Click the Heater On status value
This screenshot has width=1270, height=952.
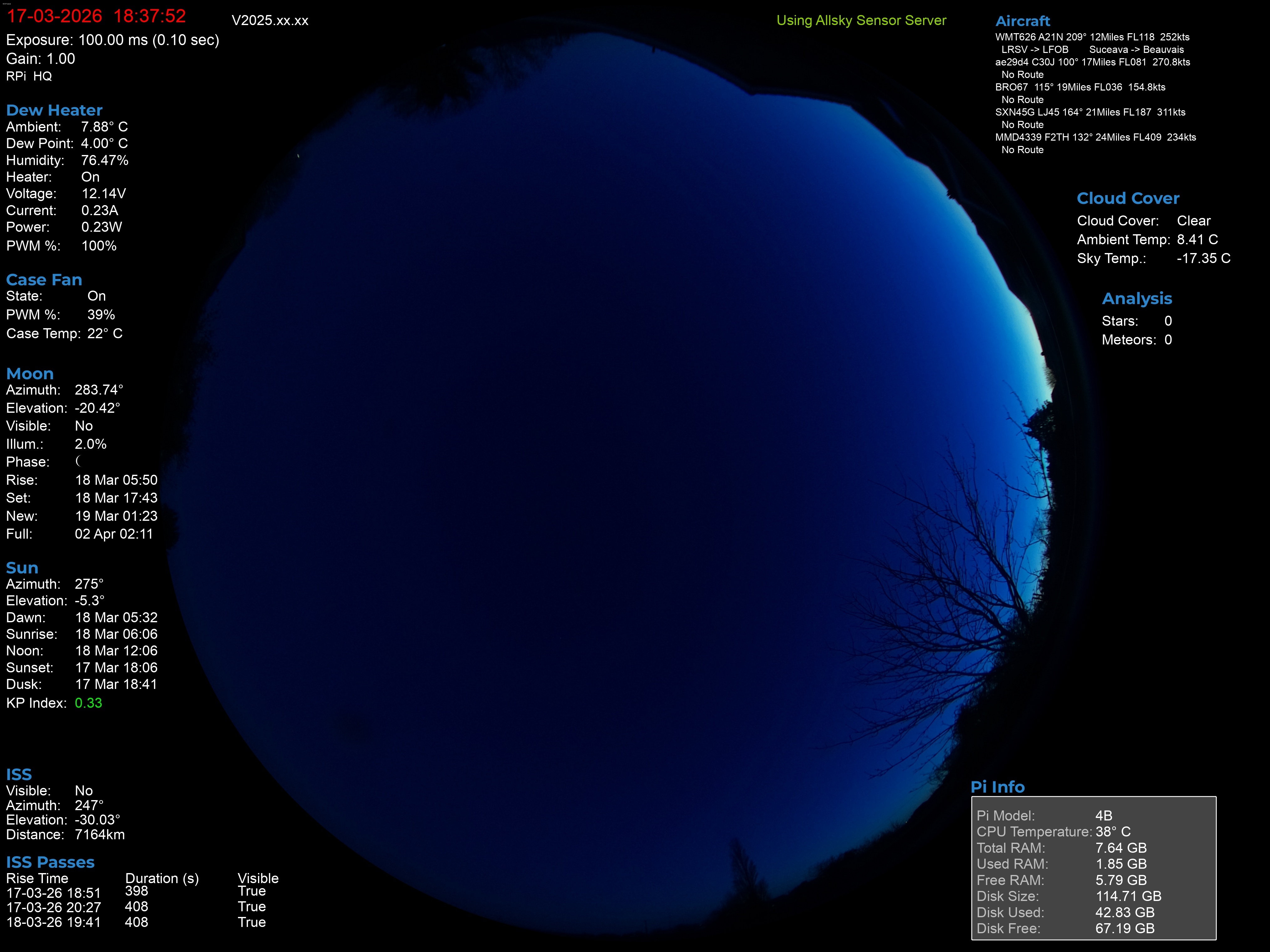click(x=90, y=177)
